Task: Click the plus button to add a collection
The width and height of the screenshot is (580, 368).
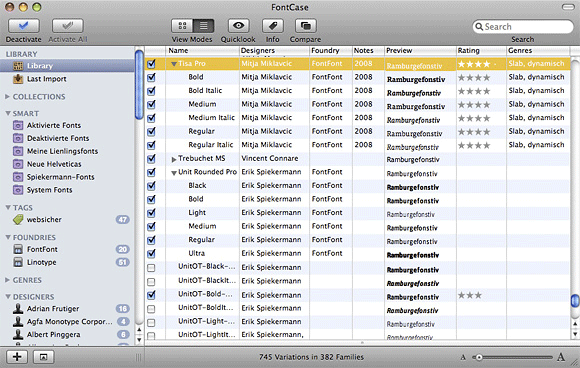Action: [x=17, y=357]
